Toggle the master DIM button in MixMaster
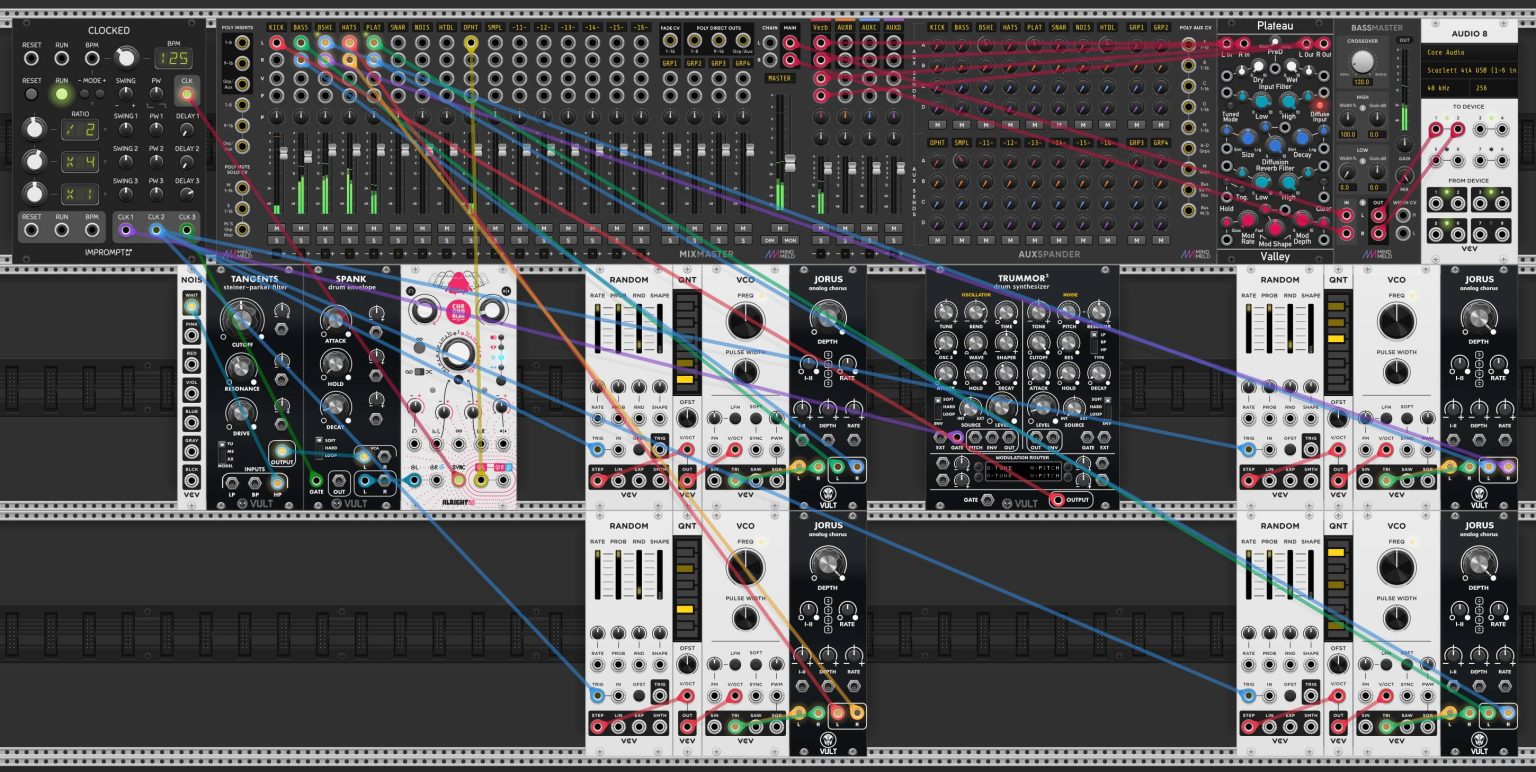The image size is (1536, 772). coord(770,240)
